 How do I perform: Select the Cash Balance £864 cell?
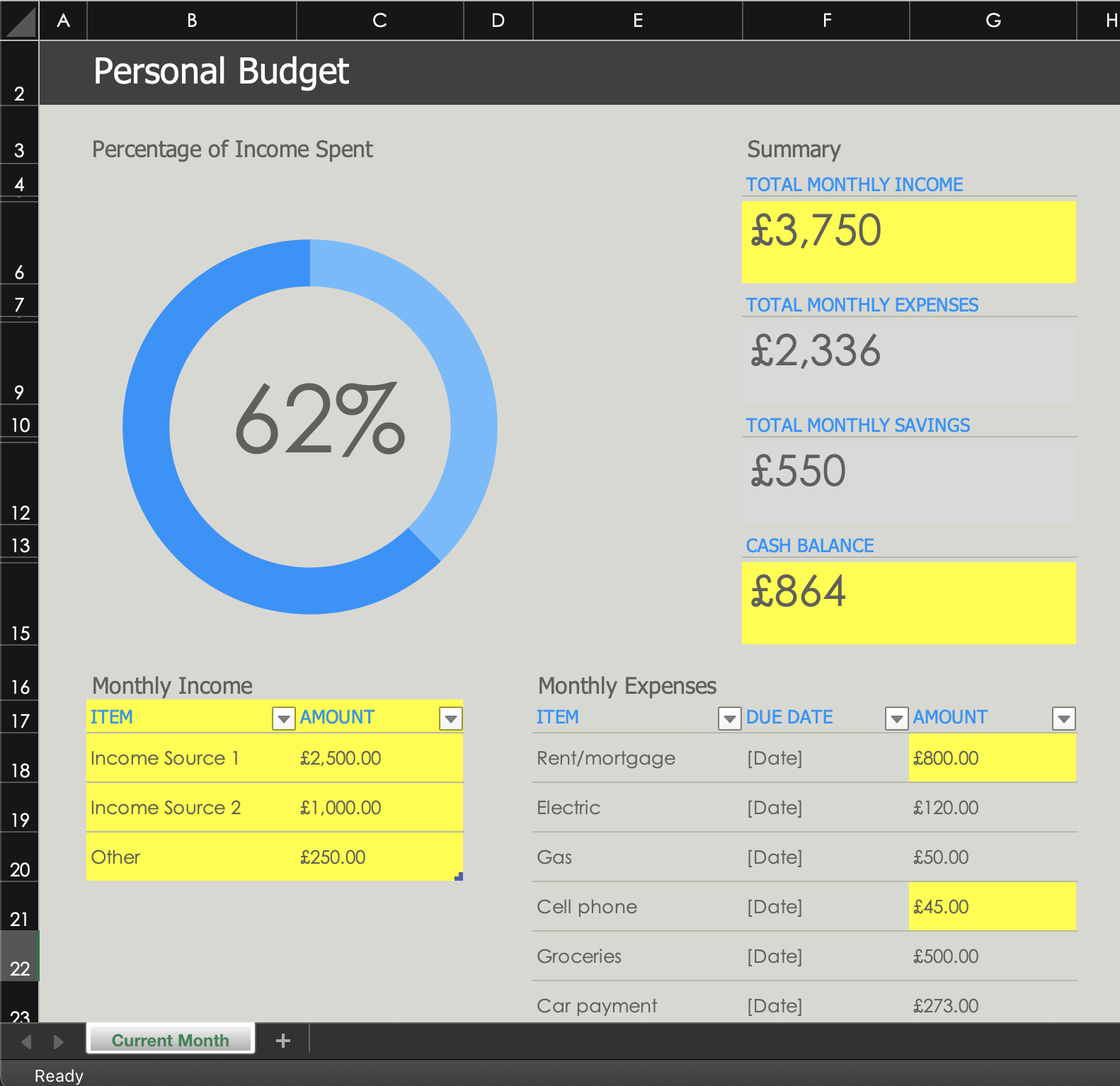(x=908, y=602)
